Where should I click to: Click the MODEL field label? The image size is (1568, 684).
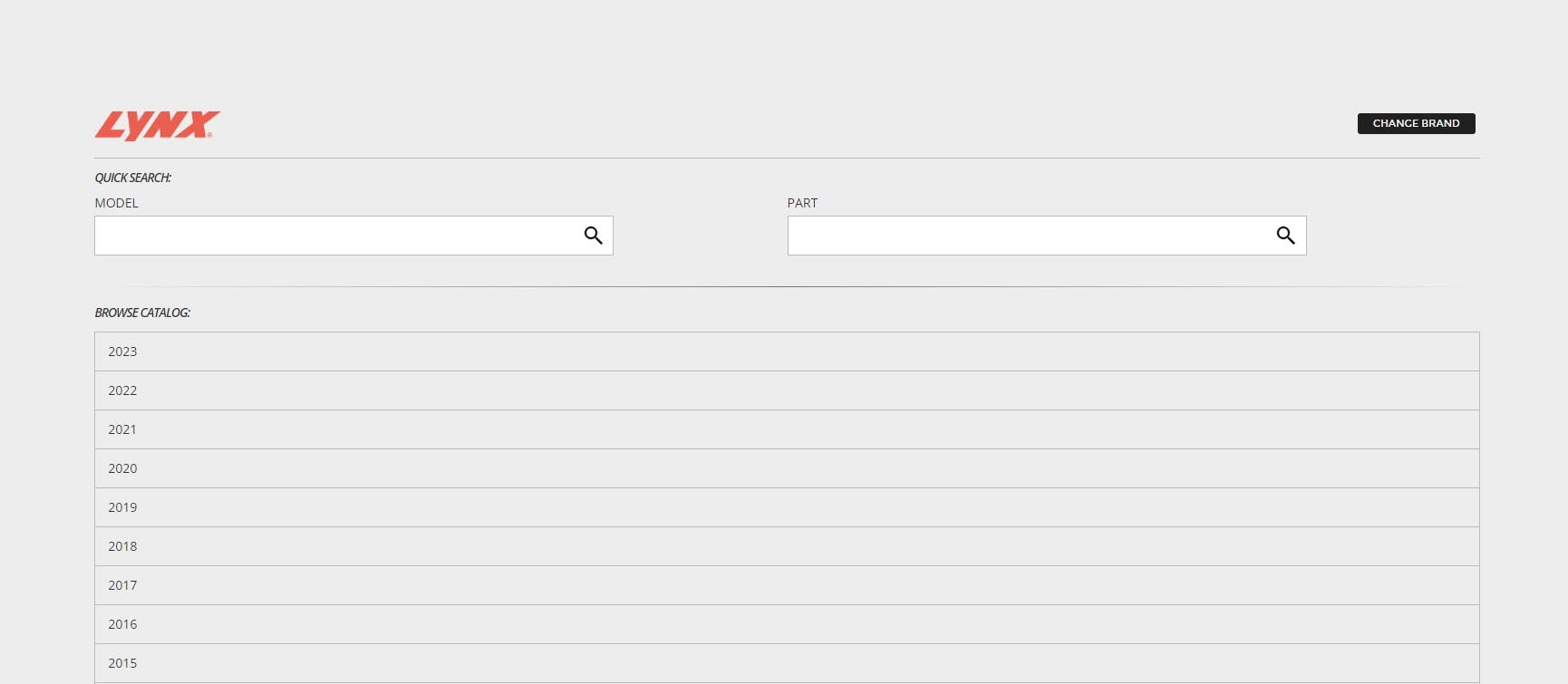coord(117,203)
